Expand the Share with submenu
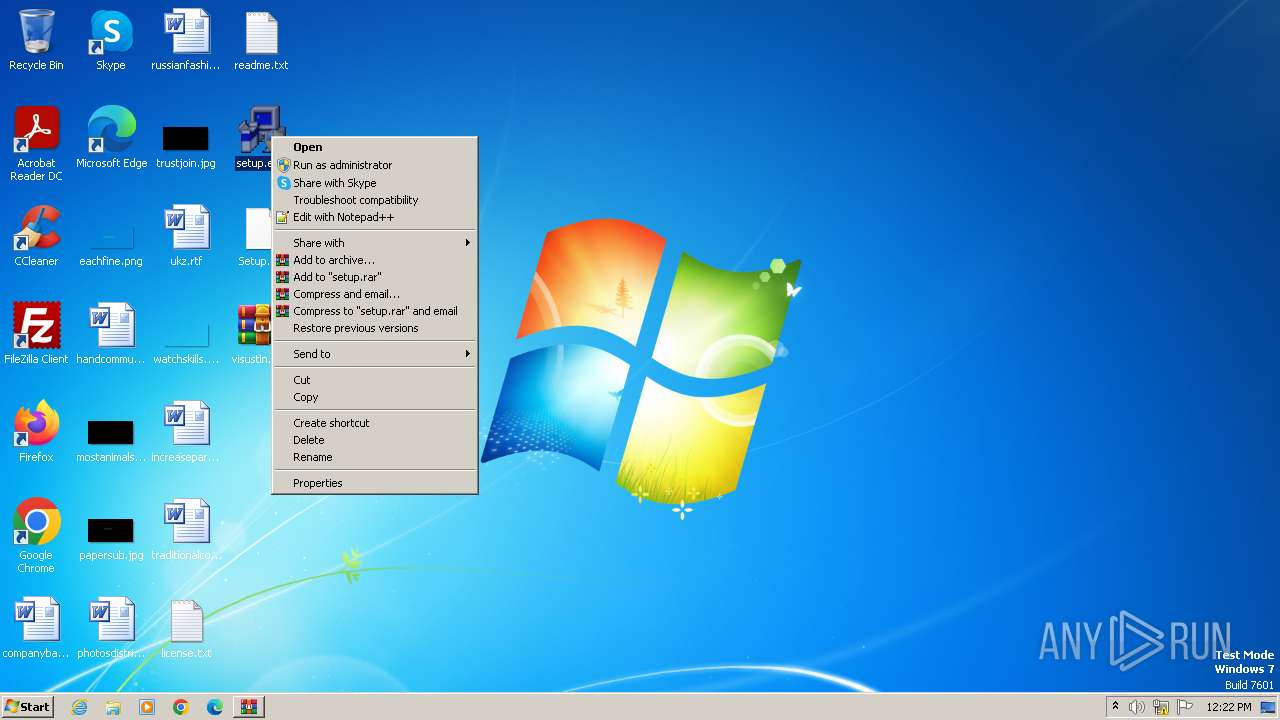1280x720 pixels. [x=375, y=243]
